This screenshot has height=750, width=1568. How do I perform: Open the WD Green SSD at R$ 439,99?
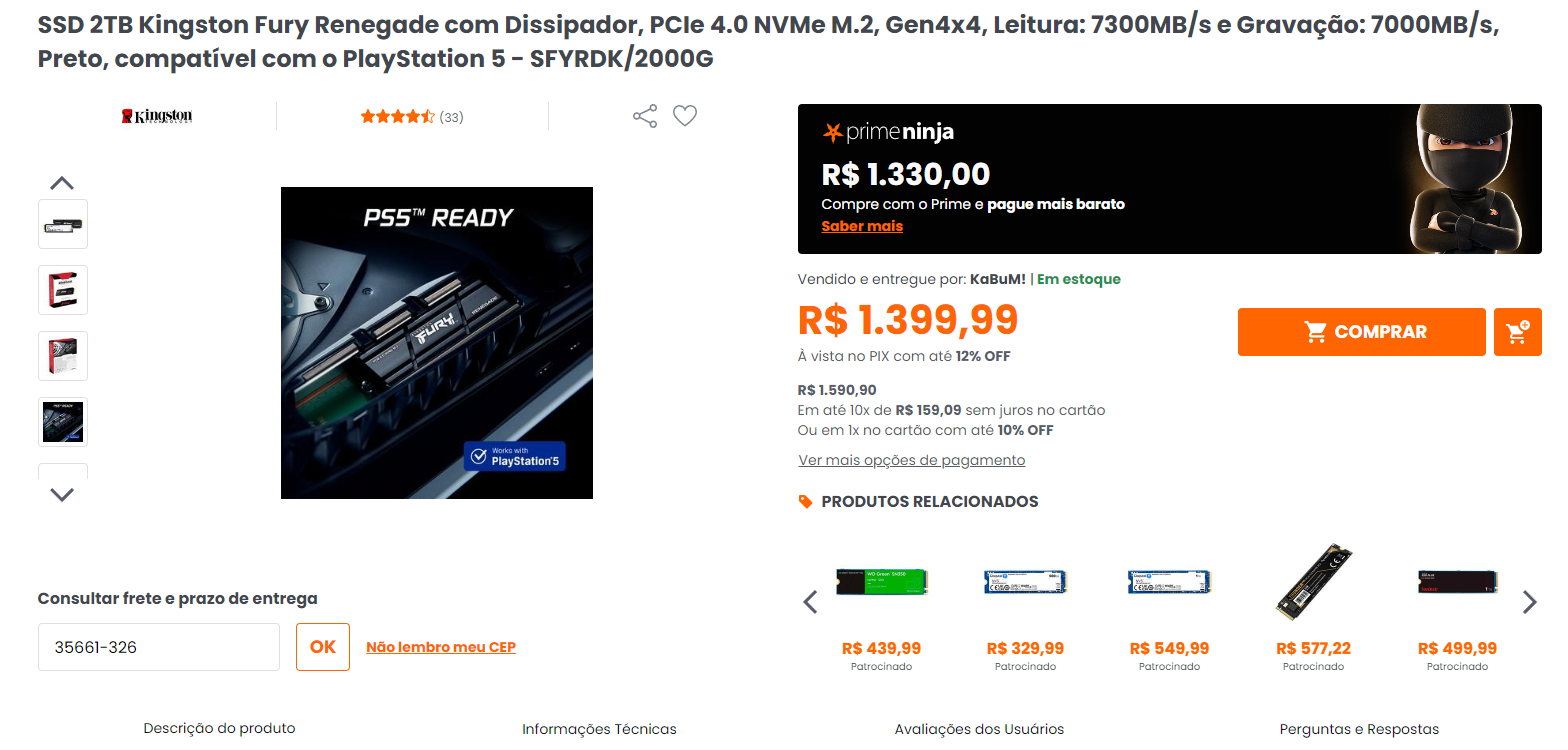(x=882, y=608)
